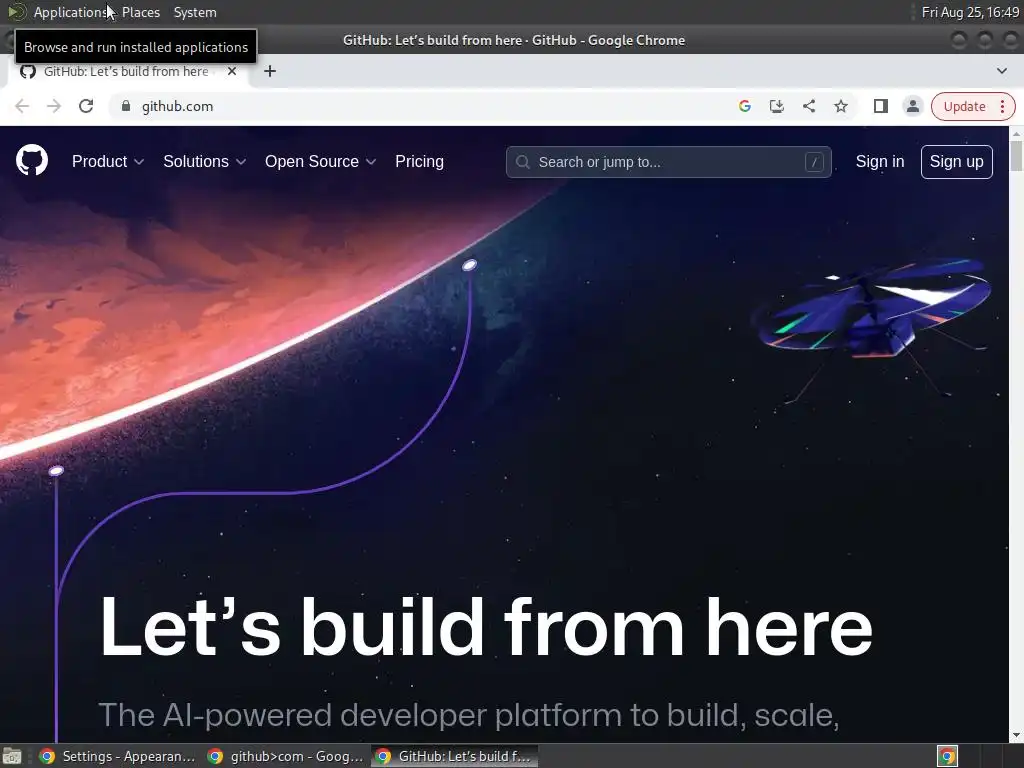Click the clock showing Fri Aug 25, 16:49
The height and width of the screenshot is (768, 1024).
coord(970,12)
